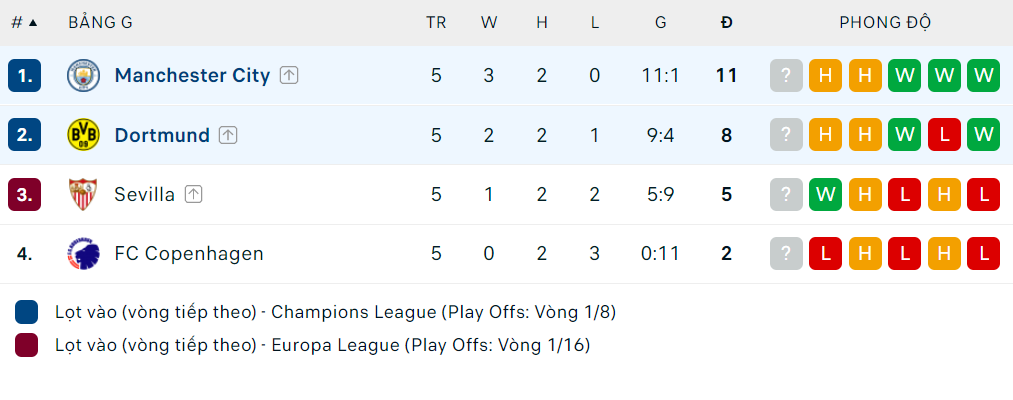Click the Dortmund team name
This screenshot has height=400, width=1013.
click(162, 135)
